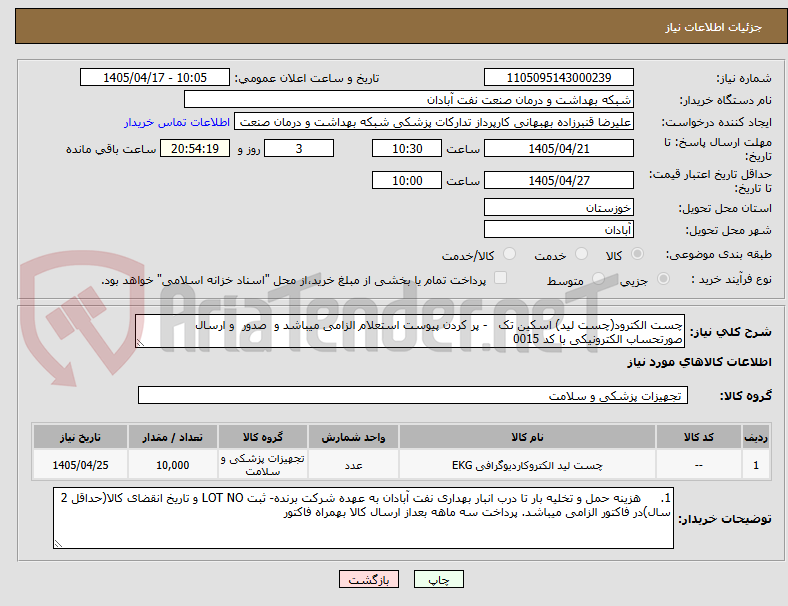Image resolution: width=788 pixels, height=606 pixels.
Task: Click the شرح کلی نیاز text area
Action: click(x=410, y=332)
